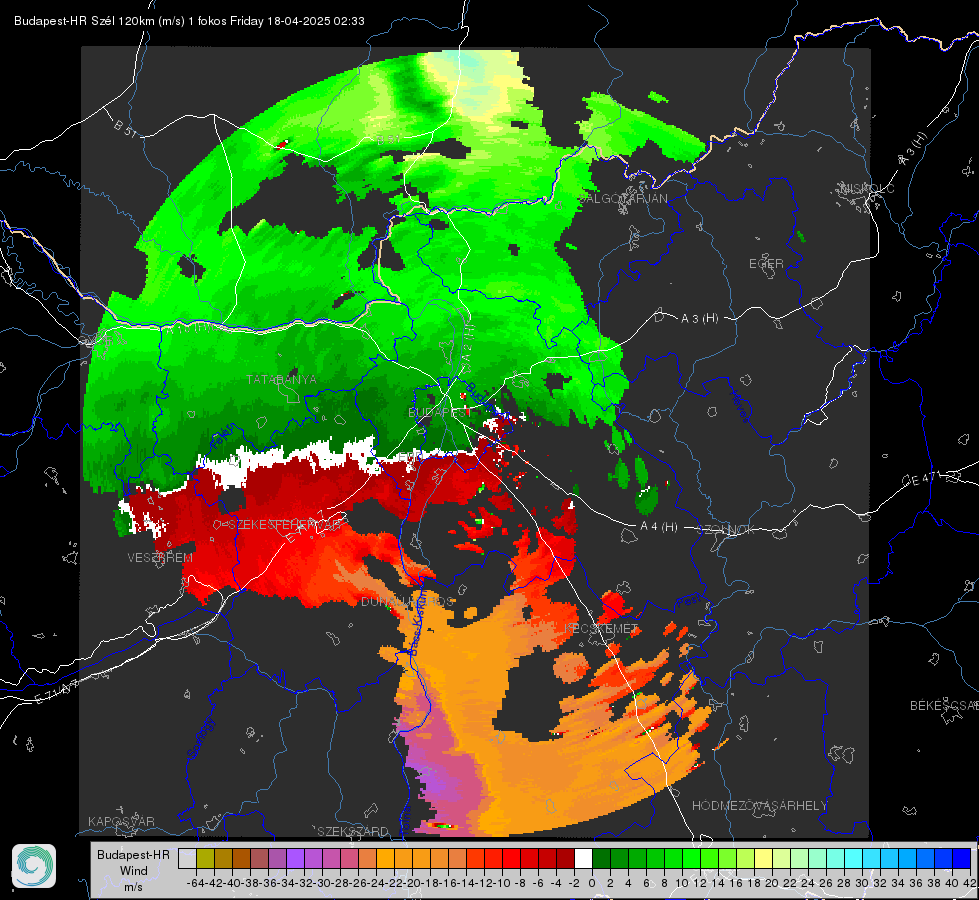Click the MISKOLC city label
Screen dimensions: 979x900
[x=867, y=188]
